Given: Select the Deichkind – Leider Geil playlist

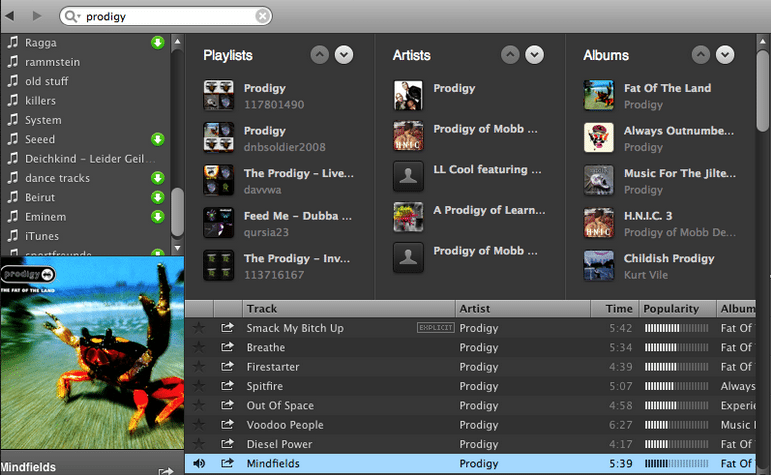Looking at the screenshot, I should tap(90, 159).
